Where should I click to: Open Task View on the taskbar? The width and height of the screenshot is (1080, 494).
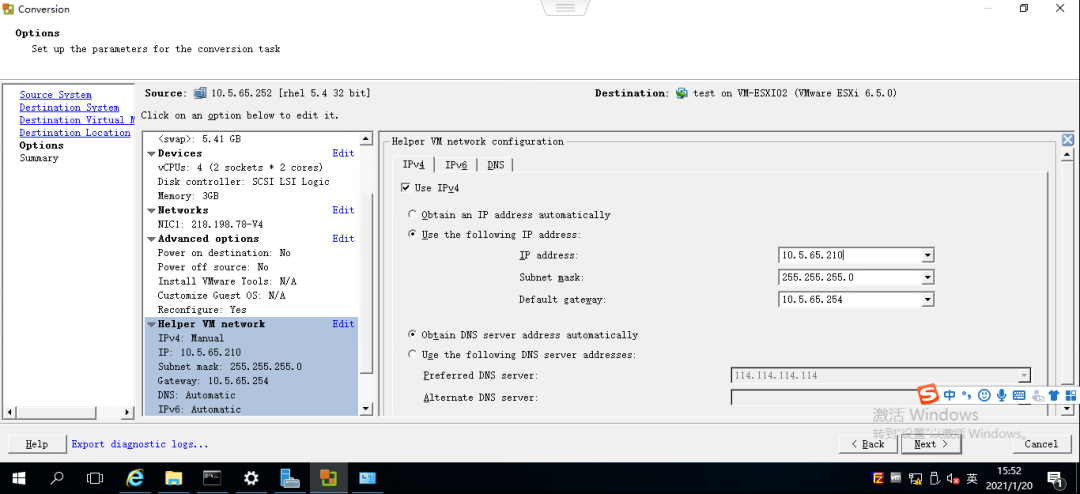[x=94, y=478]
